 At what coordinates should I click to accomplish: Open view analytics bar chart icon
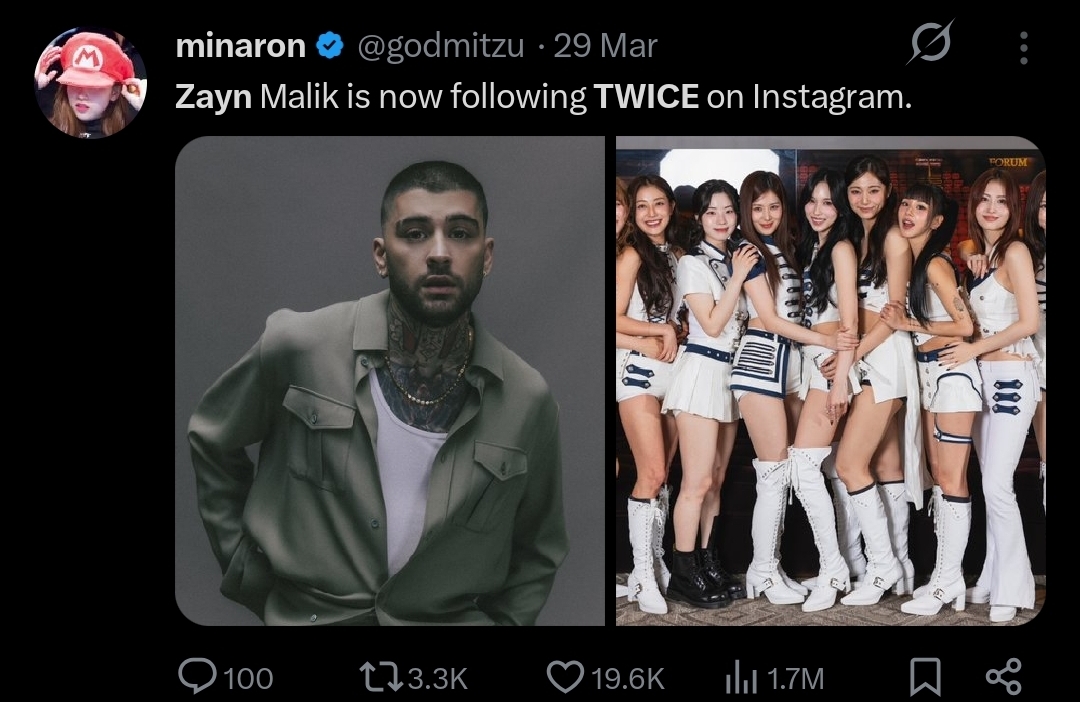(741, 678)
